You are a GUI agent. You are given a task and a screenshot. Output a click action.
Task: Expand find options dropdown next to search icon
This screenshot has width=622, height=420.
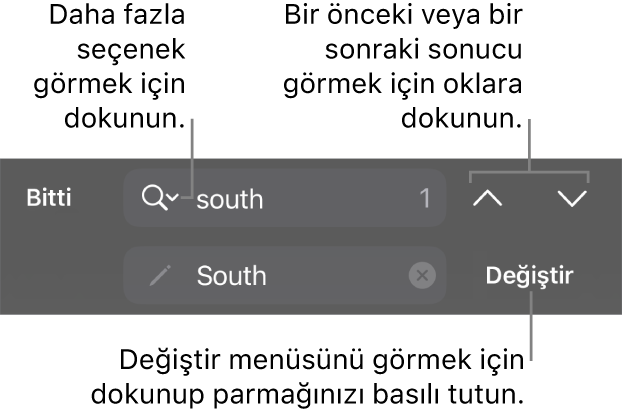[173, 197]
